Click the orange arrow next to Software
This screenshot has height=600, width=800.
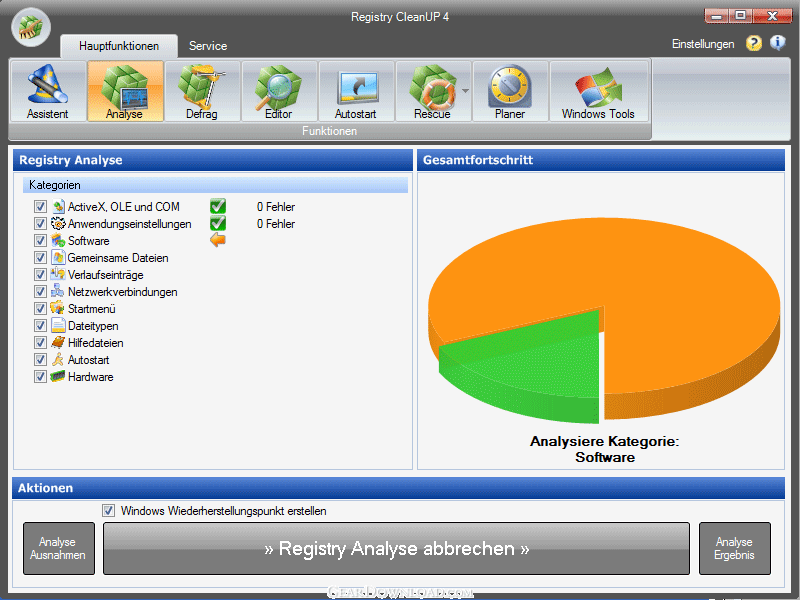click(x=218, y=240)
